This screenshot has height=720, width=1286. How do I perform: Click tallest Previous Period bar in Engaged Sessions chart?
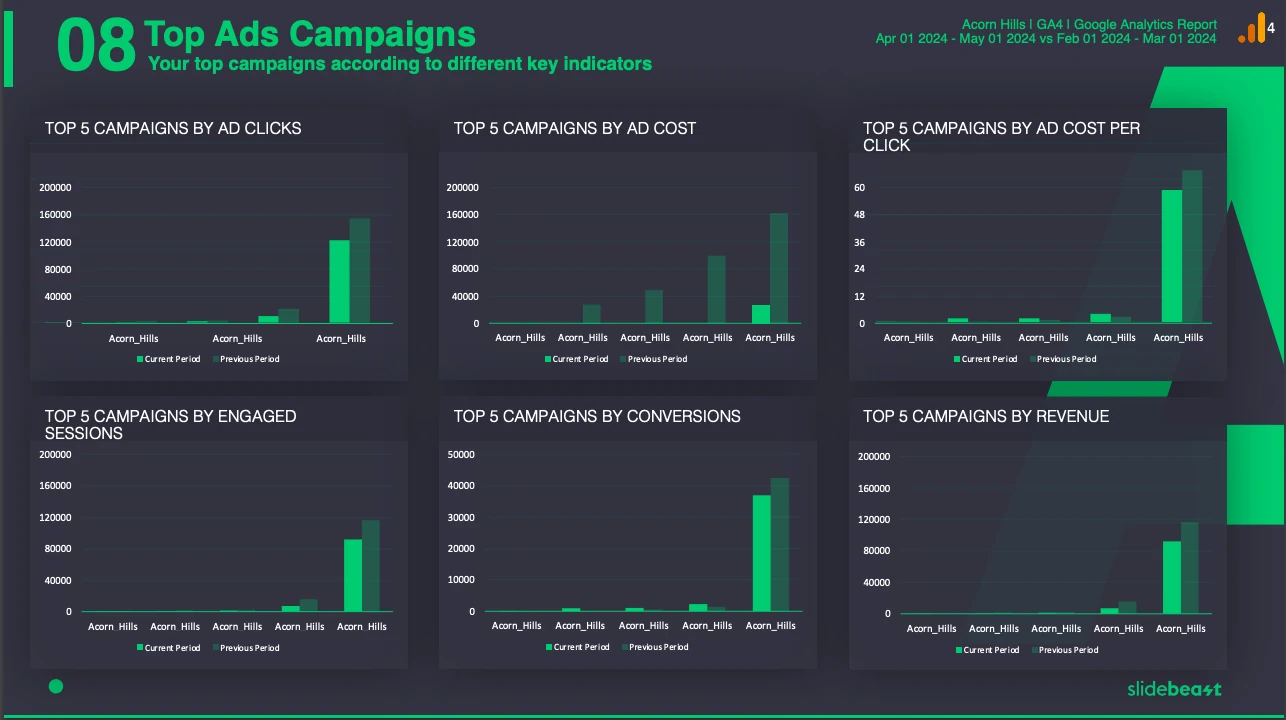pyautogui.click(x=371, y=566)
